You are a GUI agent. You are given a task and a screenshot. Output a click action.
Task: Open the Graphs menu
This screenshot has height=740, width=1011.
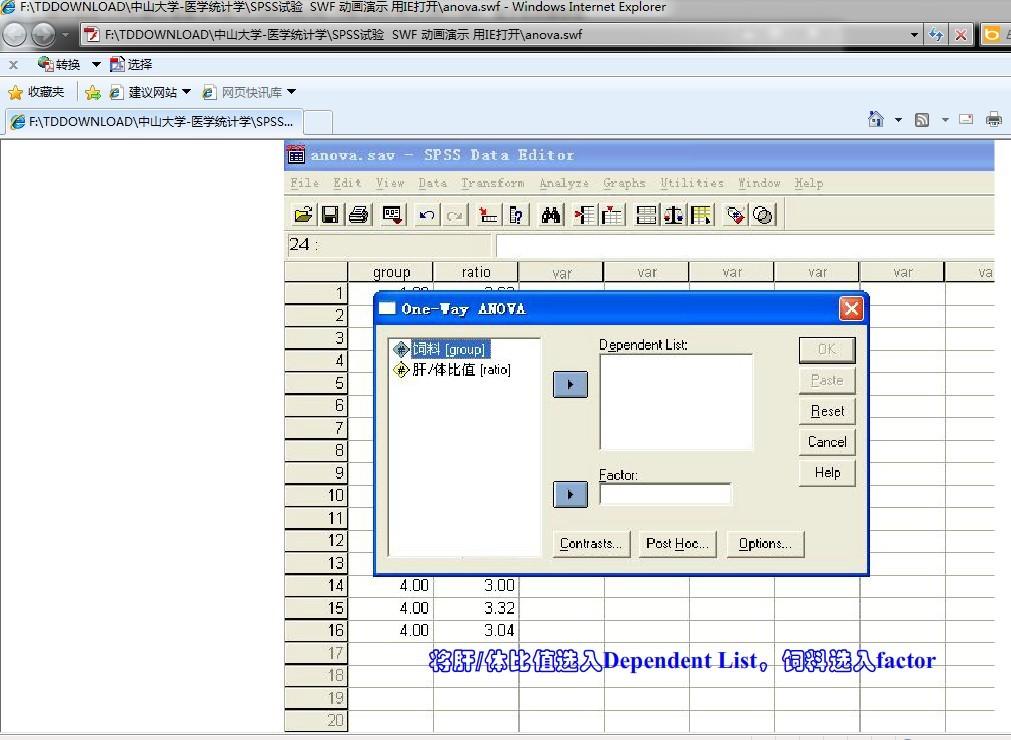click(624, 183)
